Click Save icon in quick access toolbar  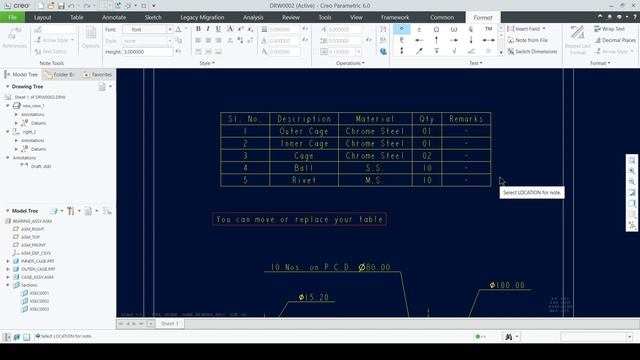pyautogui.click(x=61, y=6)
